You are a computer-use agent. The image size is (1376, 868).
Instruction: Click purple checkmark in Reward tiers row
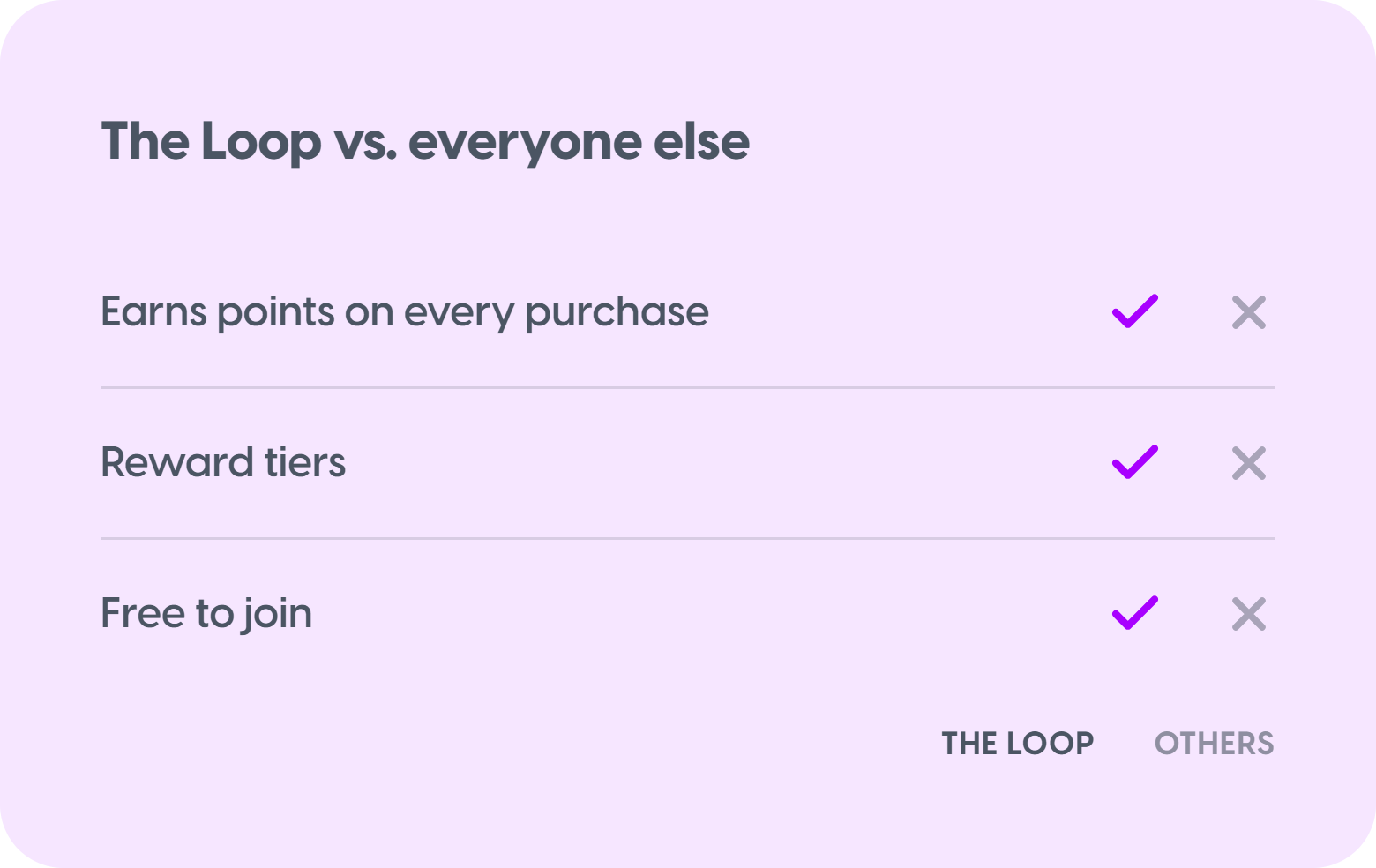(1135, 462)
